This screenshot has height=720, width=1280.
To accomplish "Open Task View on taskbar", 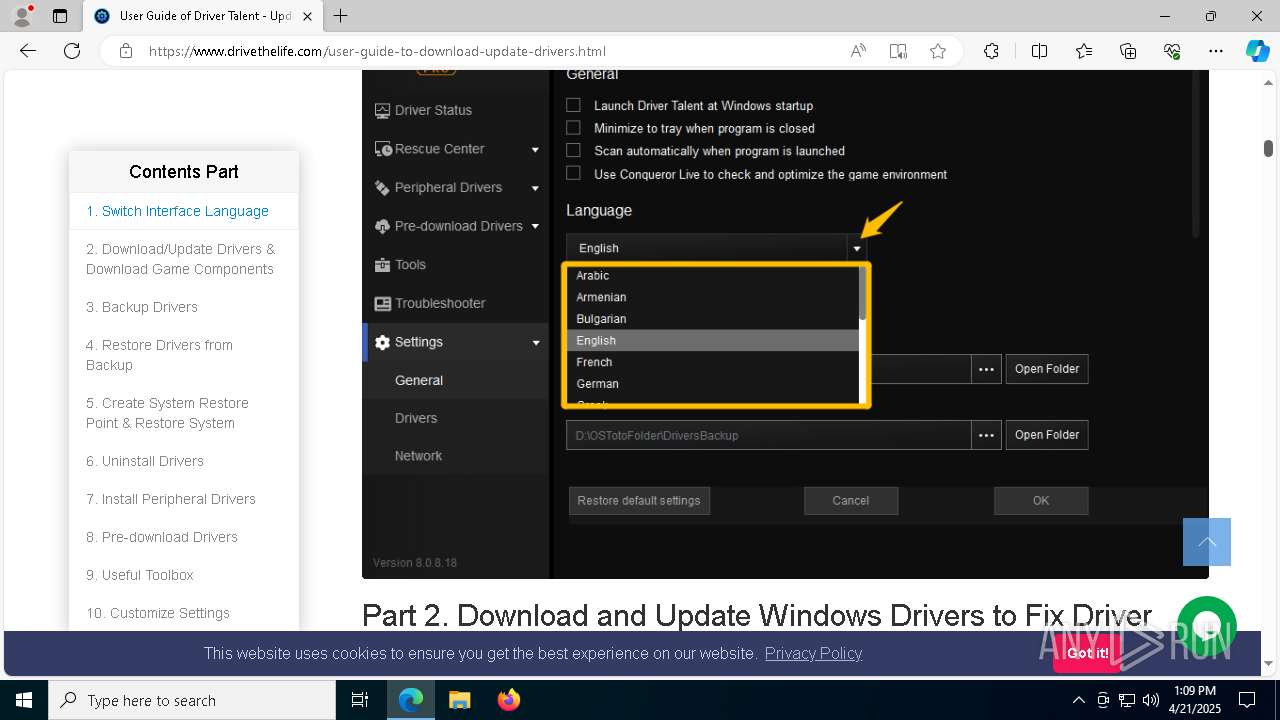I will [x=360, y=700].
